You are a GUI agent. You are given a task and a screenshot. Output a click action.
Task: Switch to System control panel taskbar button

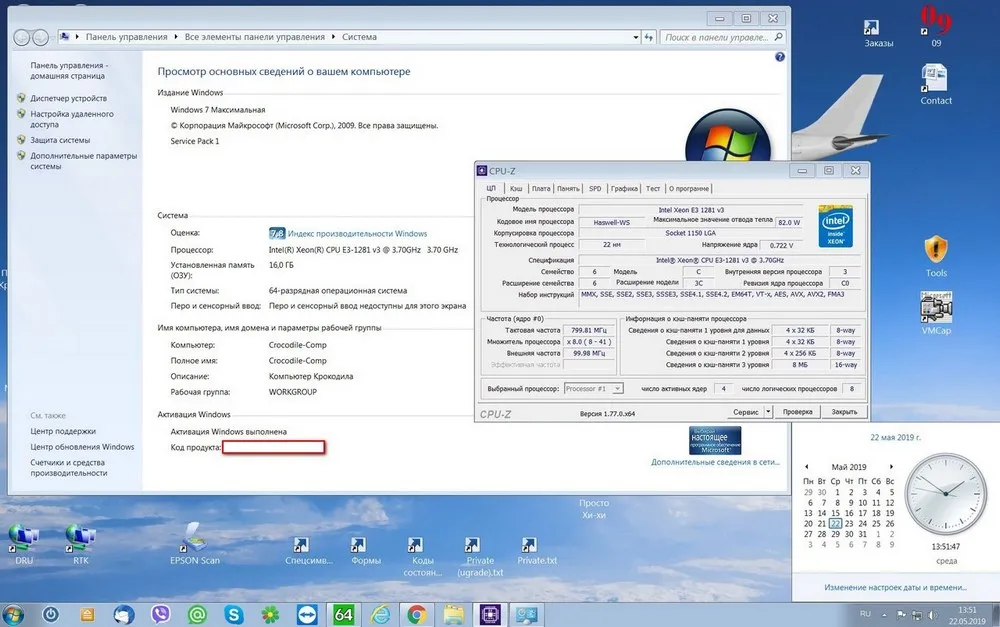pyautogui.click(x=527, y=614)
